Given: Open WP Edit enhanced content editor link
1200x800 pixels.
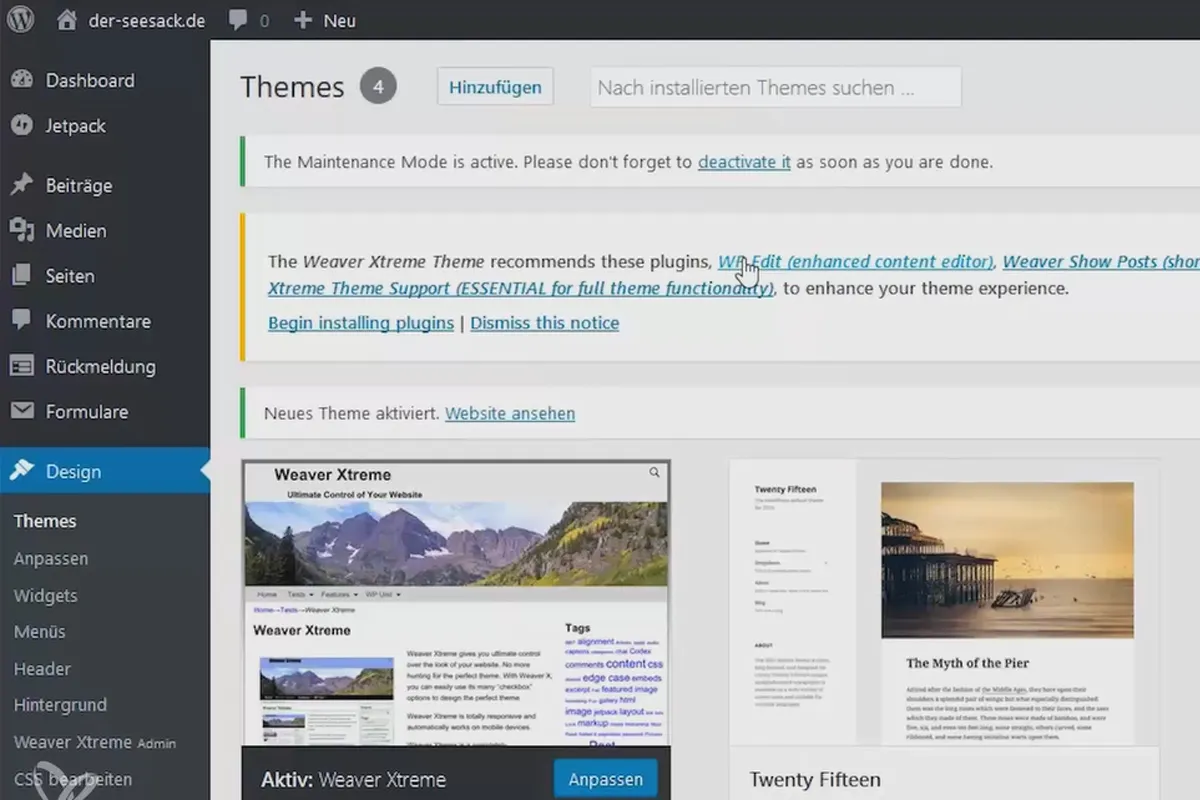Looking at the screenshot, I should click(856, 262).
